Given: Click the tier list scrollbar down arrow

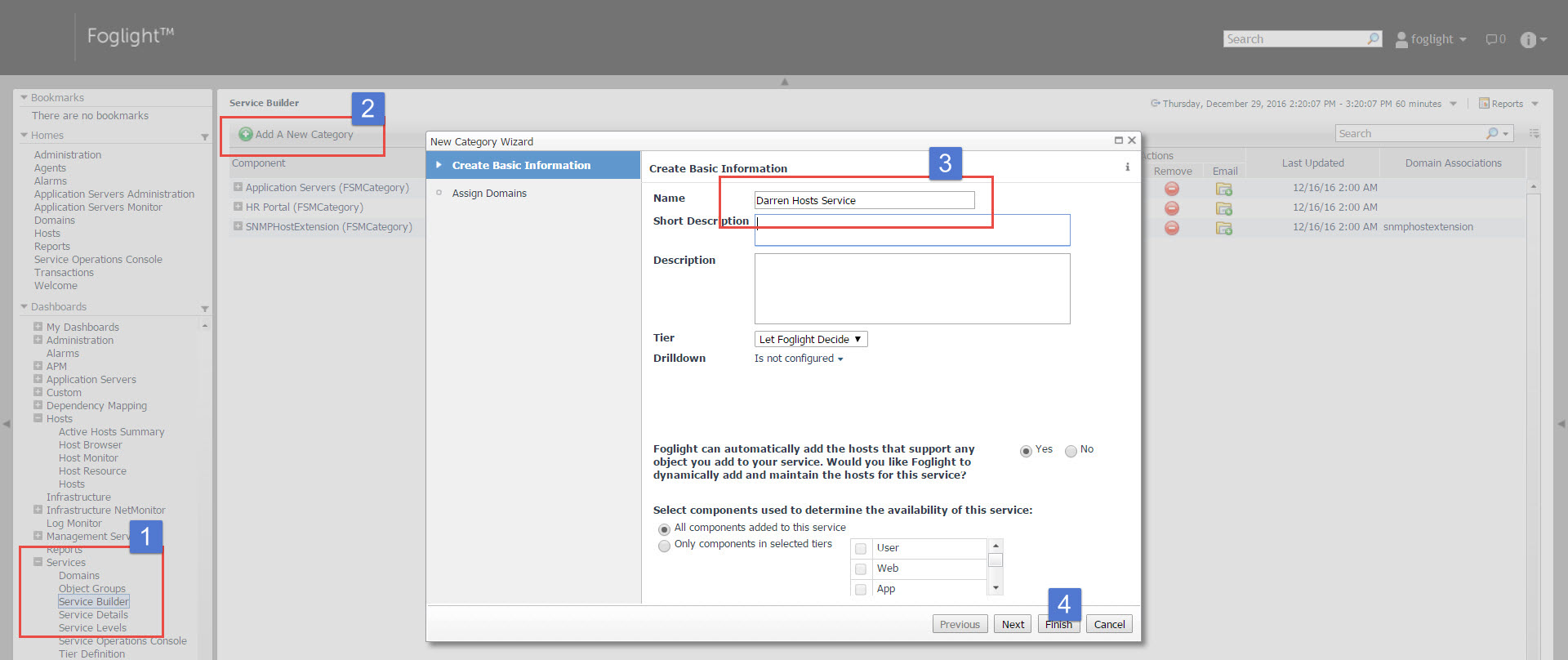Looking at the screenshot, I should [996, 588].
